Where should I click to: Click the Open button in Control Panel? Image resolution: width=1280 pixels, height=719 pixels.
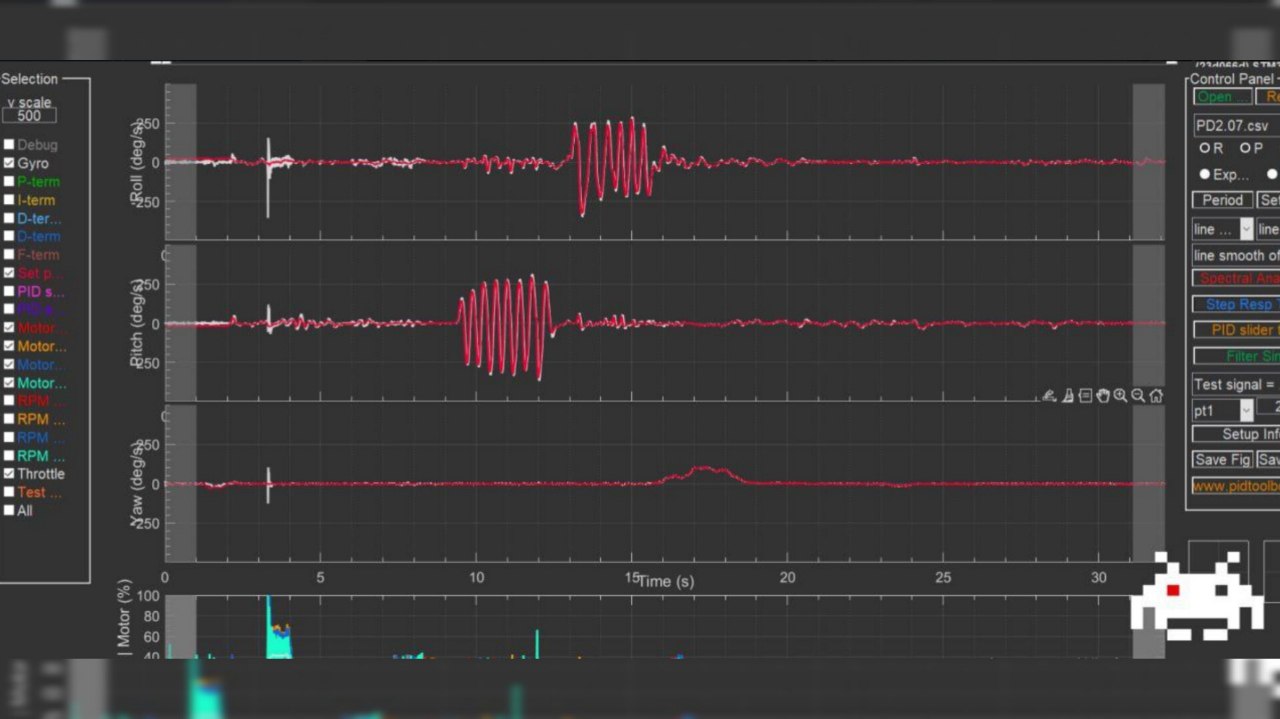tap(1222, 97)
